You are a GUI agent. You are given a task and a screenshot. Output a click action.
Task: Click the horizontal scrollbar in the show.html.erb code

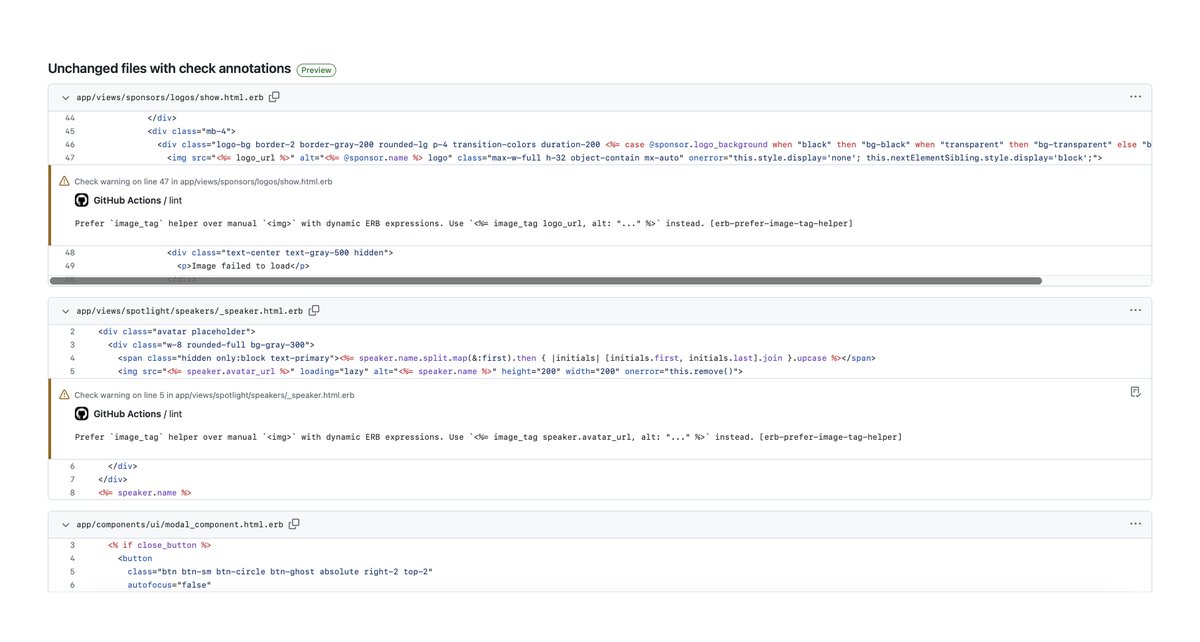coord(546,281)
